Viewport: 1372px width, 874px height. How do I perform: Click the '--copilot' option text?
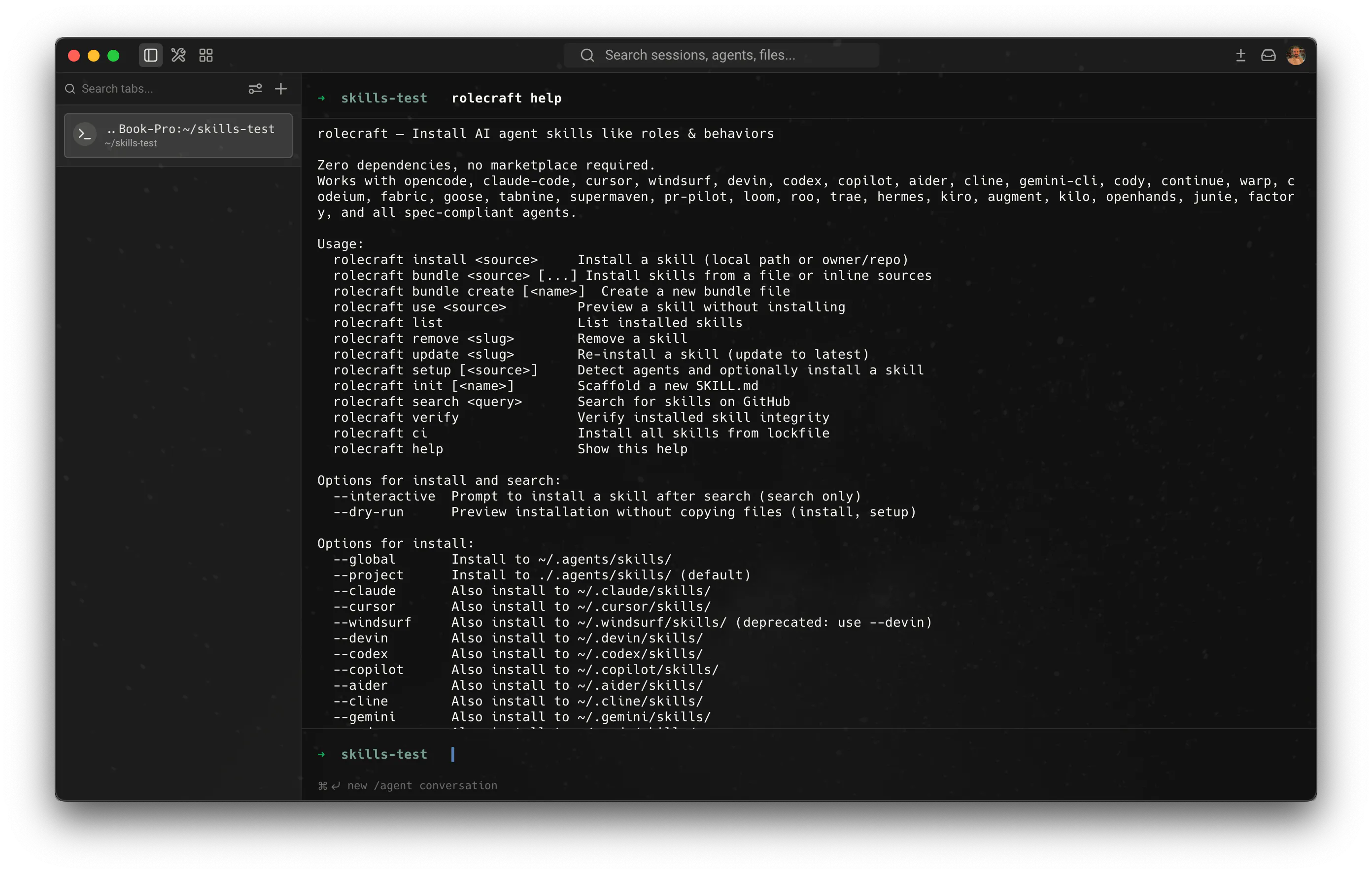pyautogui.click(x=368, y=670)
